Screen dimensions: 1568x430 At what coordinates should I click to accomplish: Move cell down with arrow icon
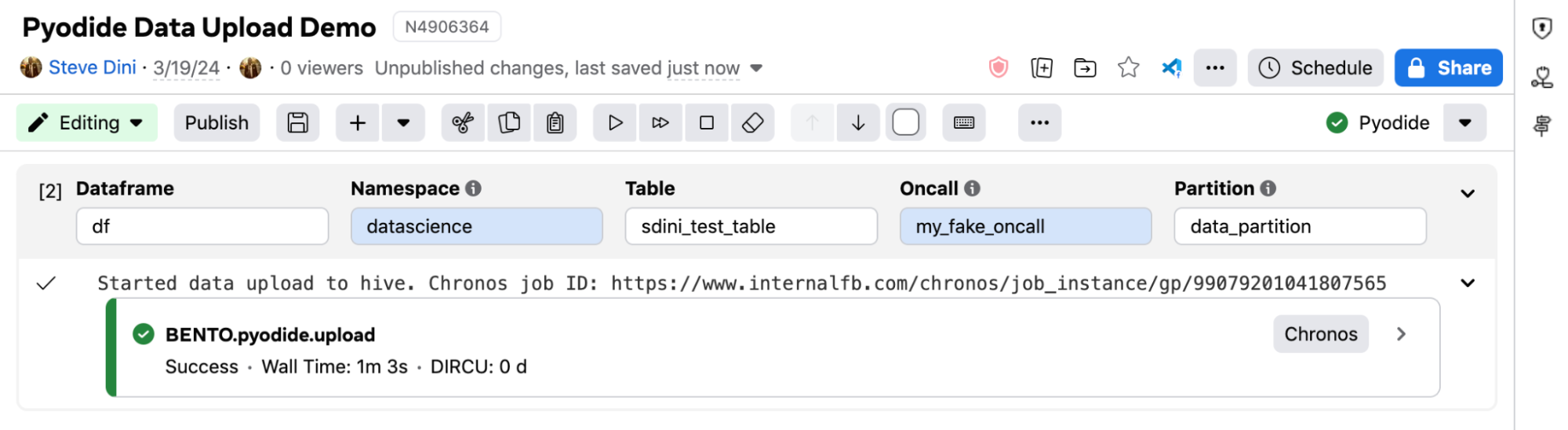858,123
